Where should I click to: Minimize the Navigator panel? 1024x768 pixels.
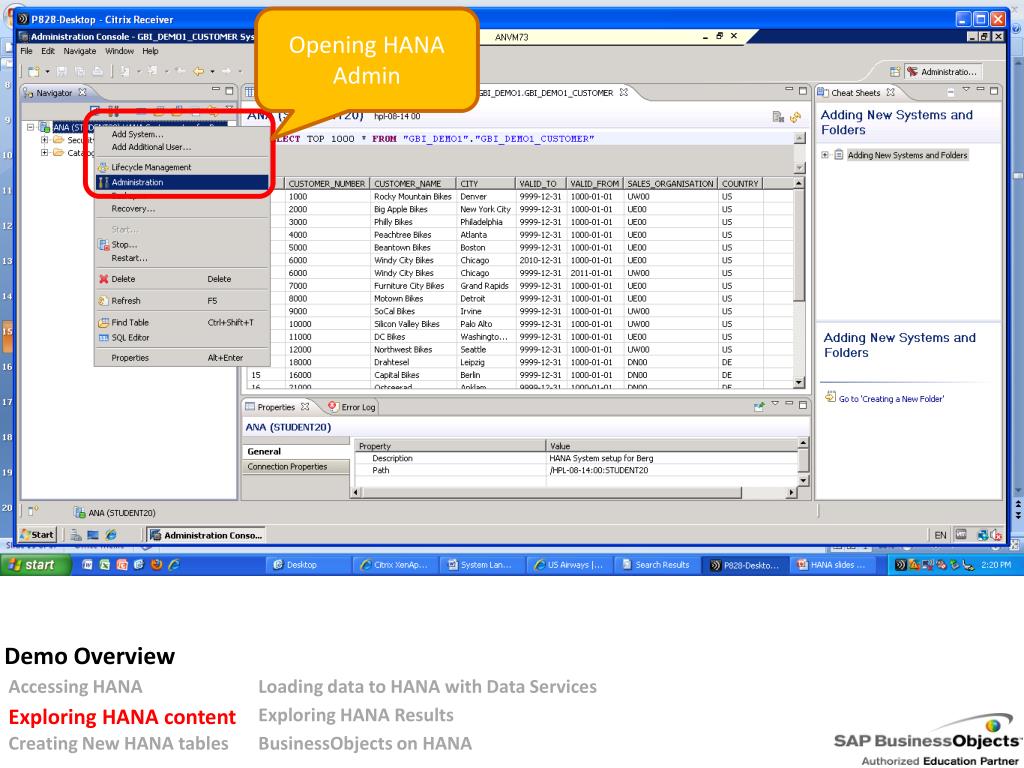[216, 90]
